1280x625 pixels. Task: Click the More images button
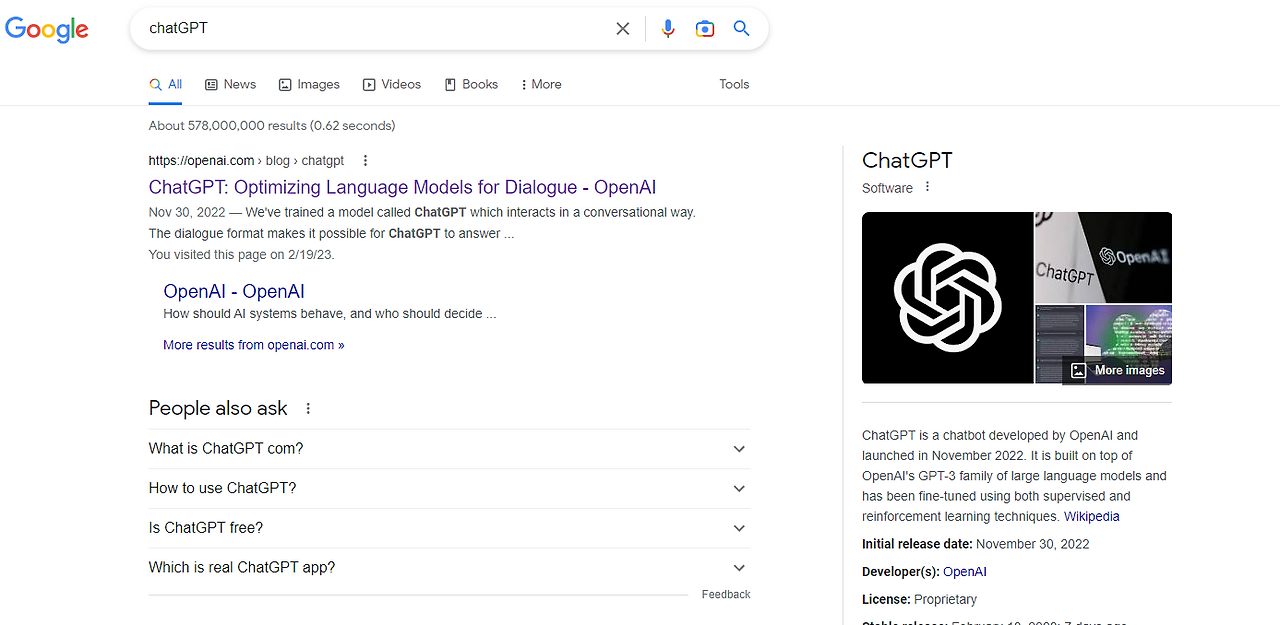pos(1117,370)
